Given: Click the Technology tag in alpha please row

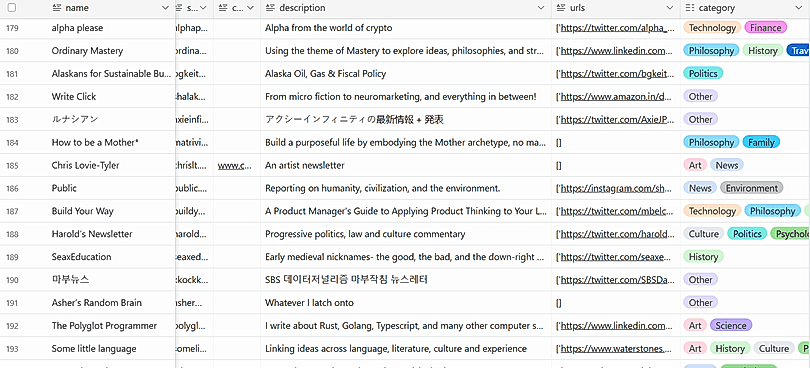Looking at the screenshot, I should [x=712, y=28].
